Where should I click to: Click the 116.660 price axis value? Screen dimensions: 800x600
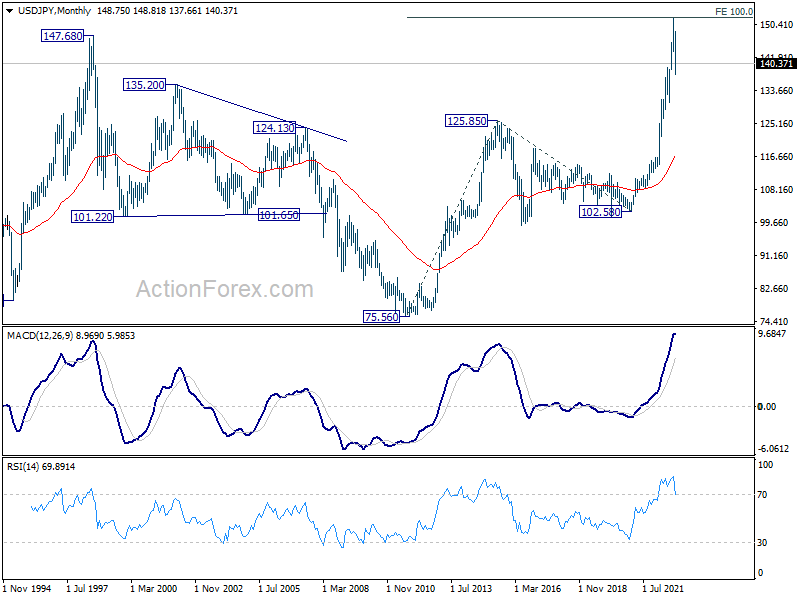pos(776,156)
